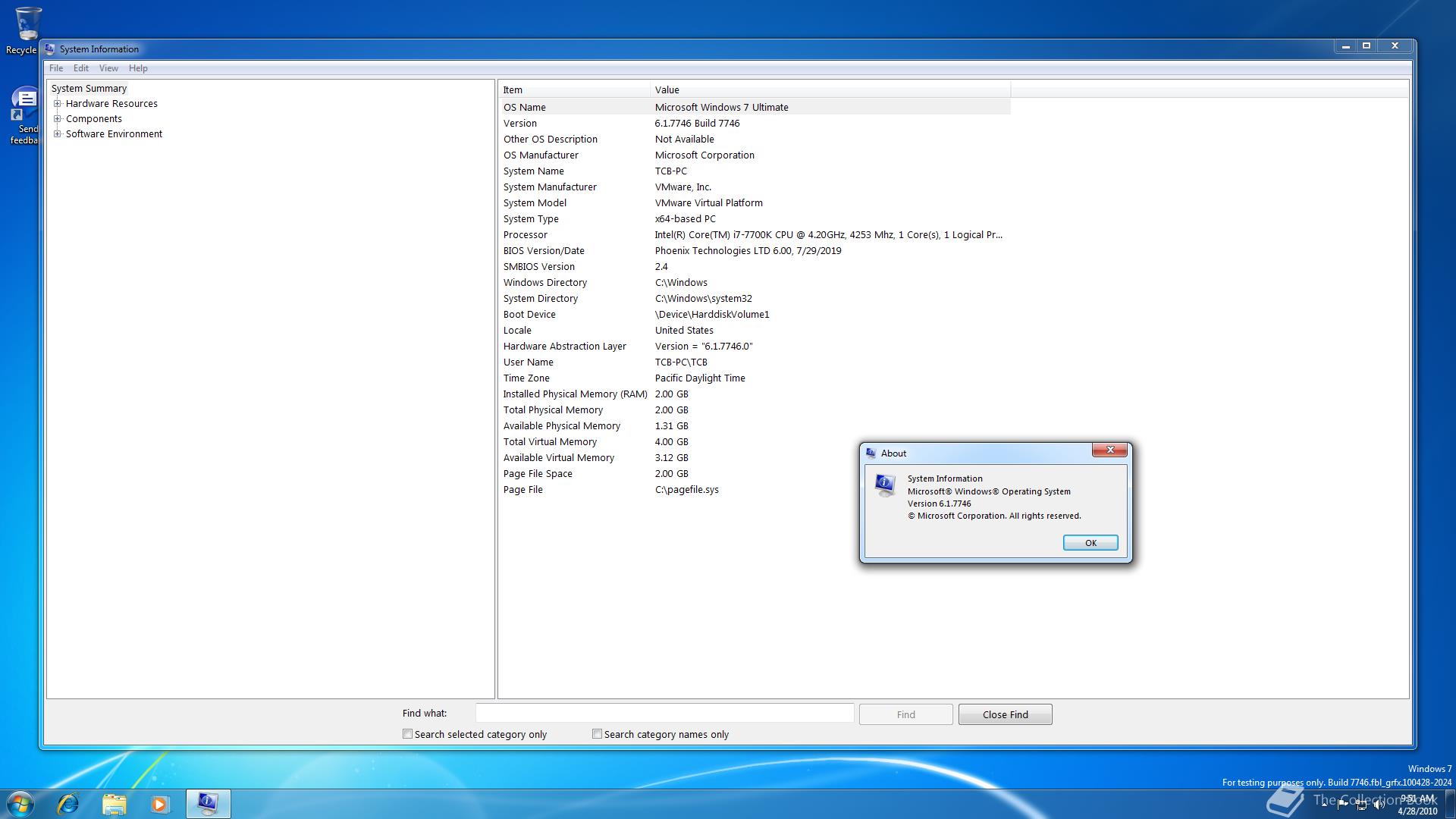Select System Information taskbar button

point(208,804)
